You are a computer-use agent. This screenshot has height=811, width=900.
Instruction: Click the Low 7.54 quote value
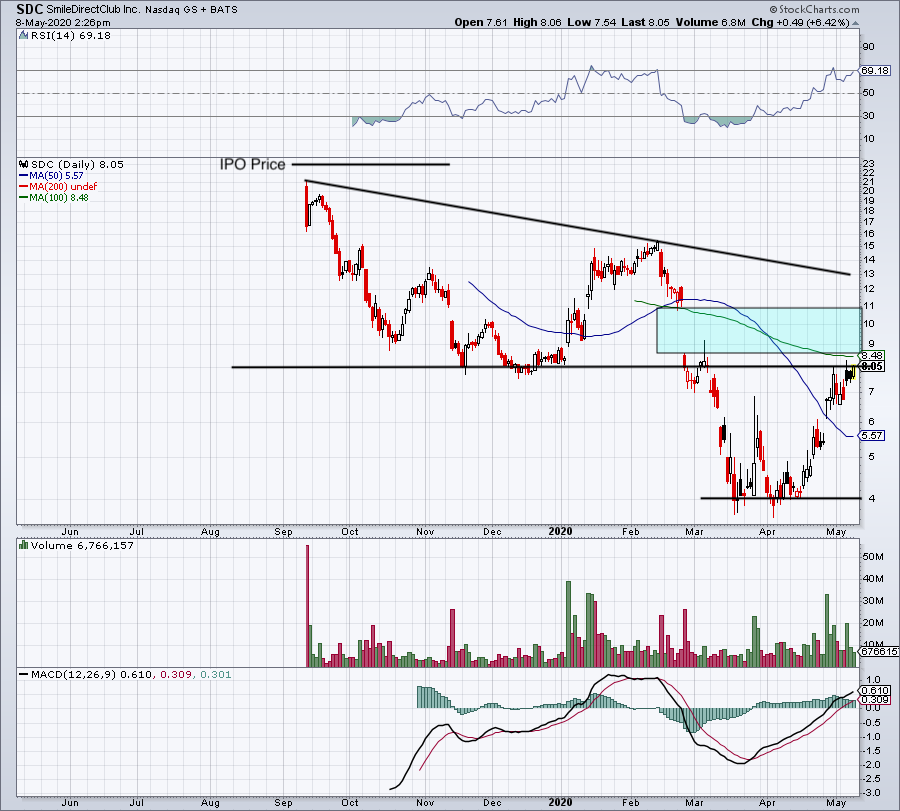[x=591, y=22]
